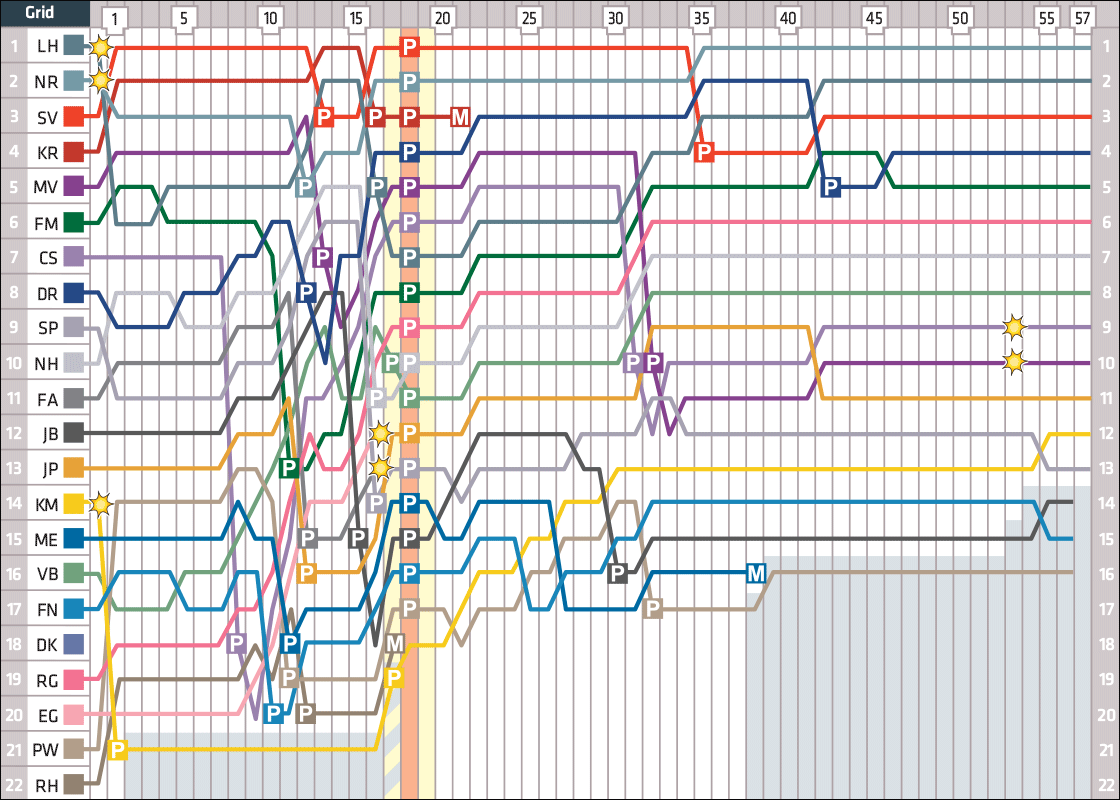1120x800 pixels.
Task: Click the Grid column header
Action: (42, 15)
